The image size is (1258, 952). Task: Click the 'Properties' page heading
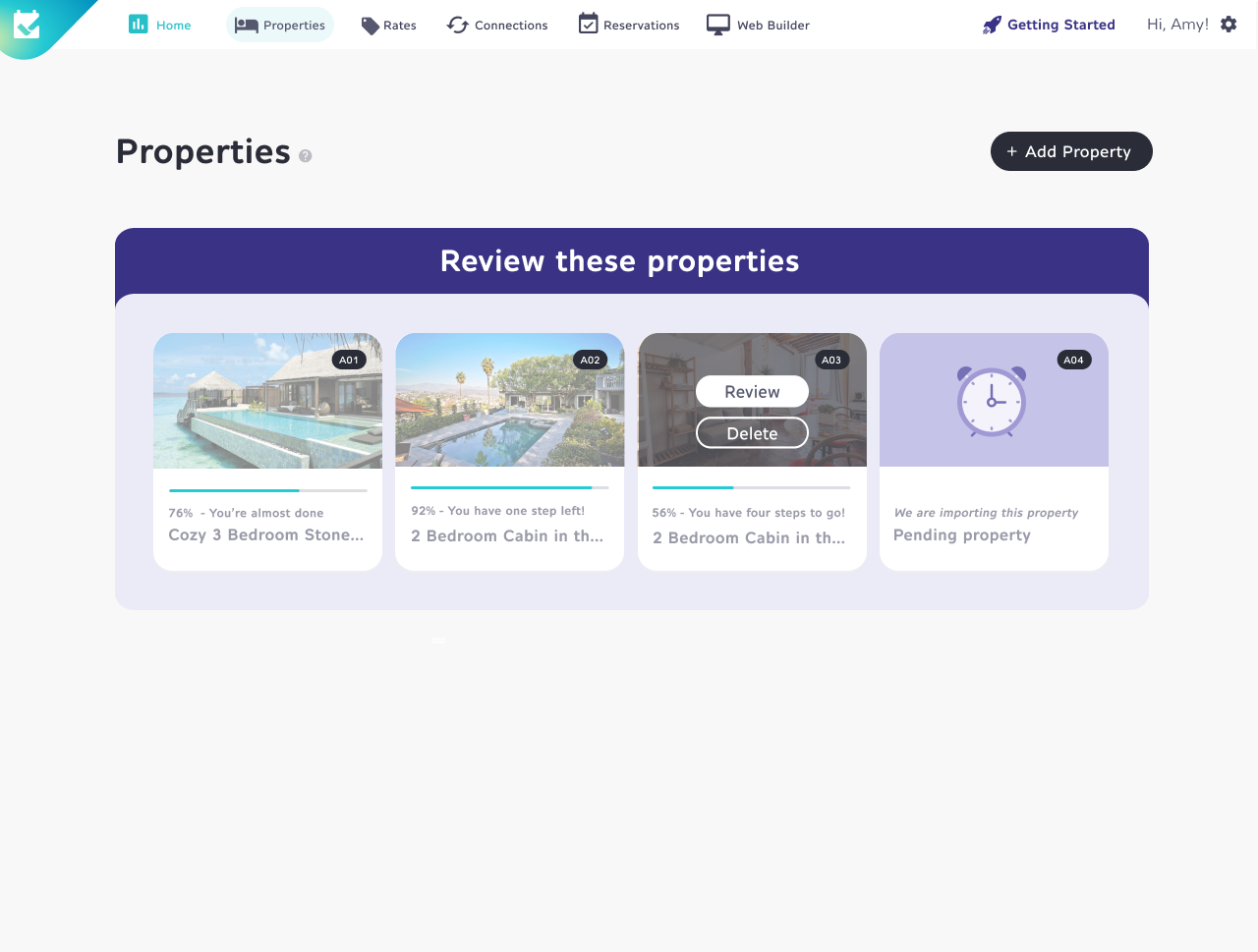coord(203,151)
